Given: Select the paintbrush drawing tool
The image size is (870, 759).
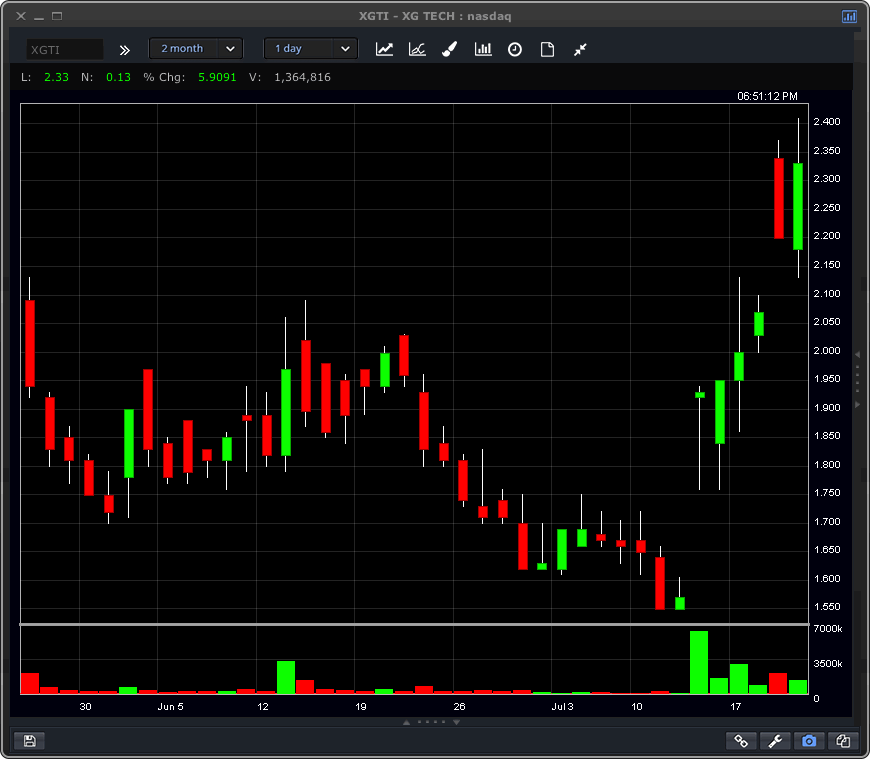Looking at the screenshot, I should [449, 49].
